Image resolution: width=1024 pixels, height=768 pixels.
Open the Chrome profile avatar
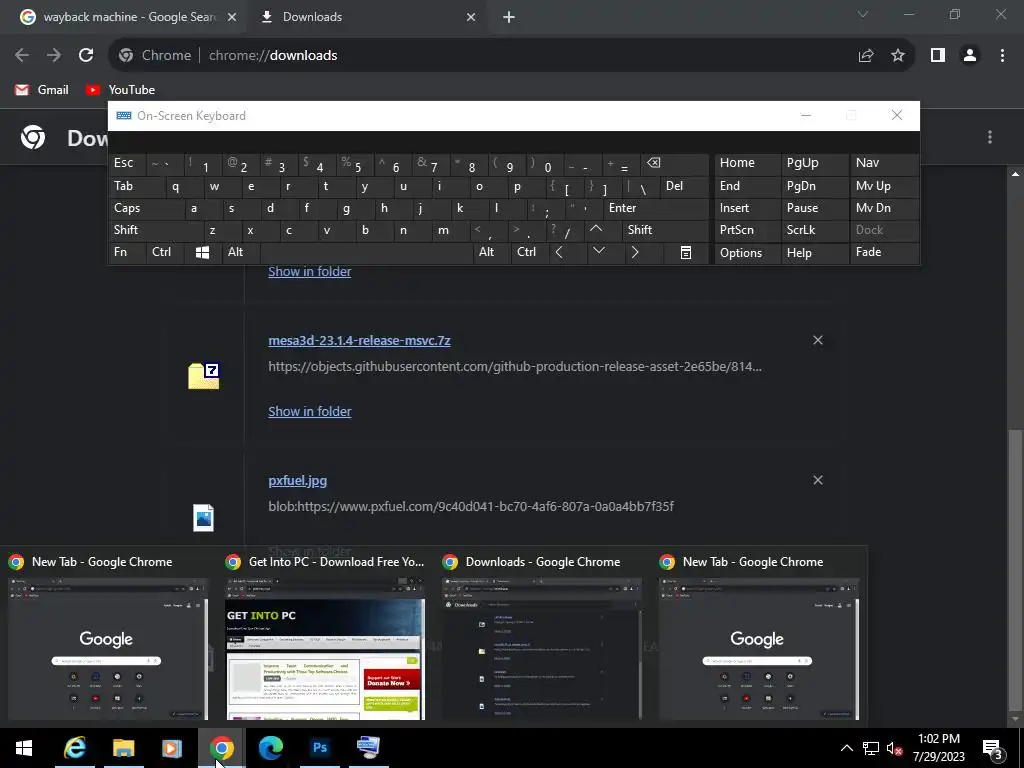click(x=970, y=56)
